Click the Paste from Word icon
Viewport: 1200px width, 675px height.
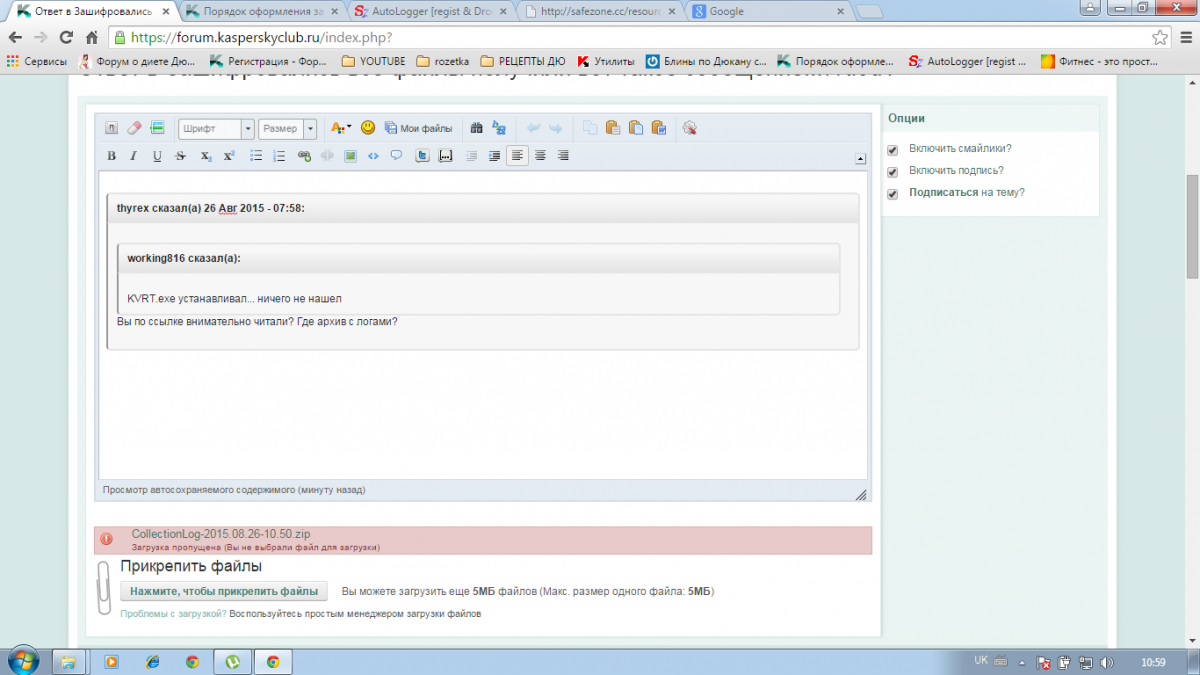pyautogui.click(x=658, y=128)
